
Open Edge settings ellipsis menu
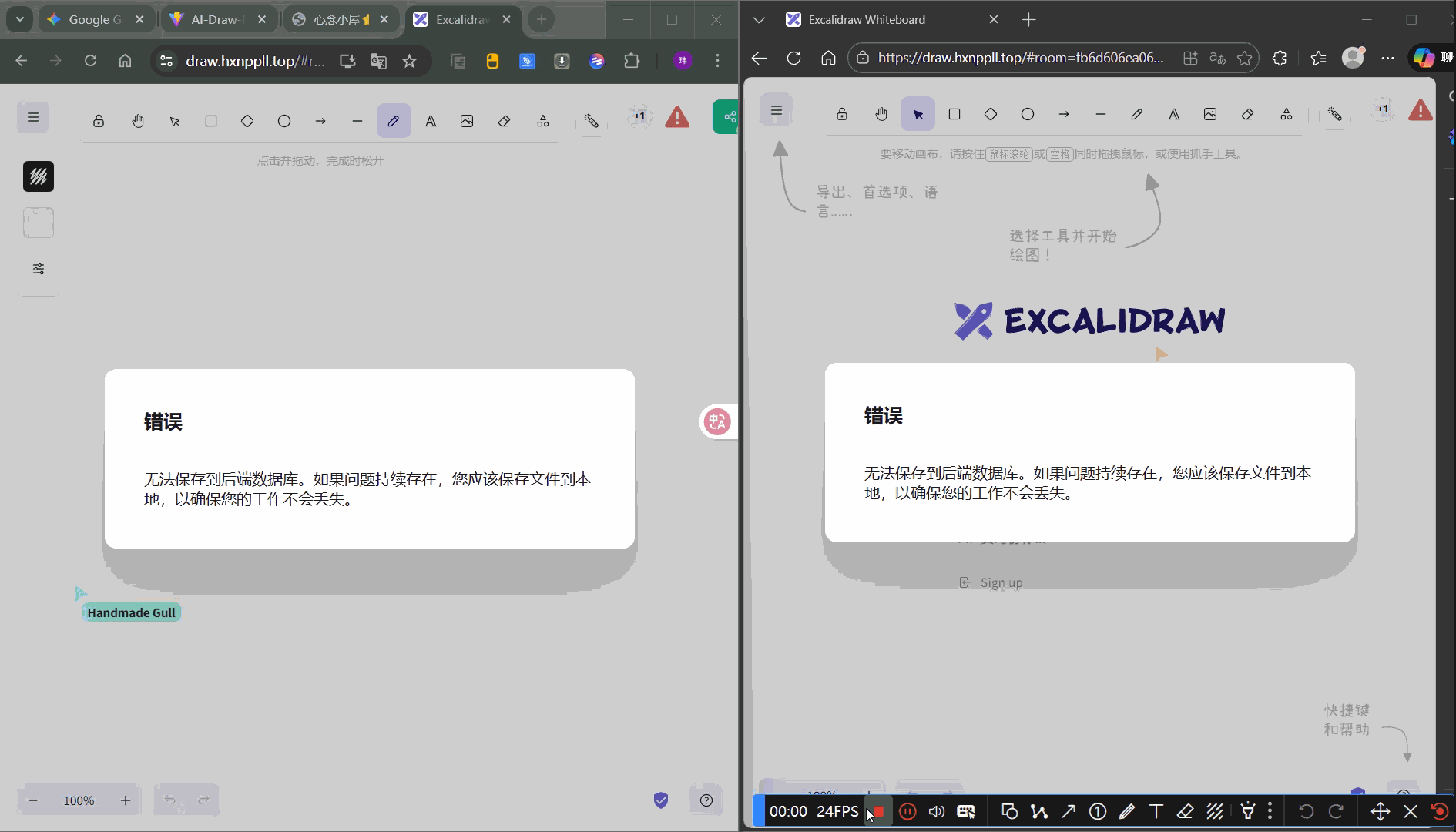click(1387, 58)
